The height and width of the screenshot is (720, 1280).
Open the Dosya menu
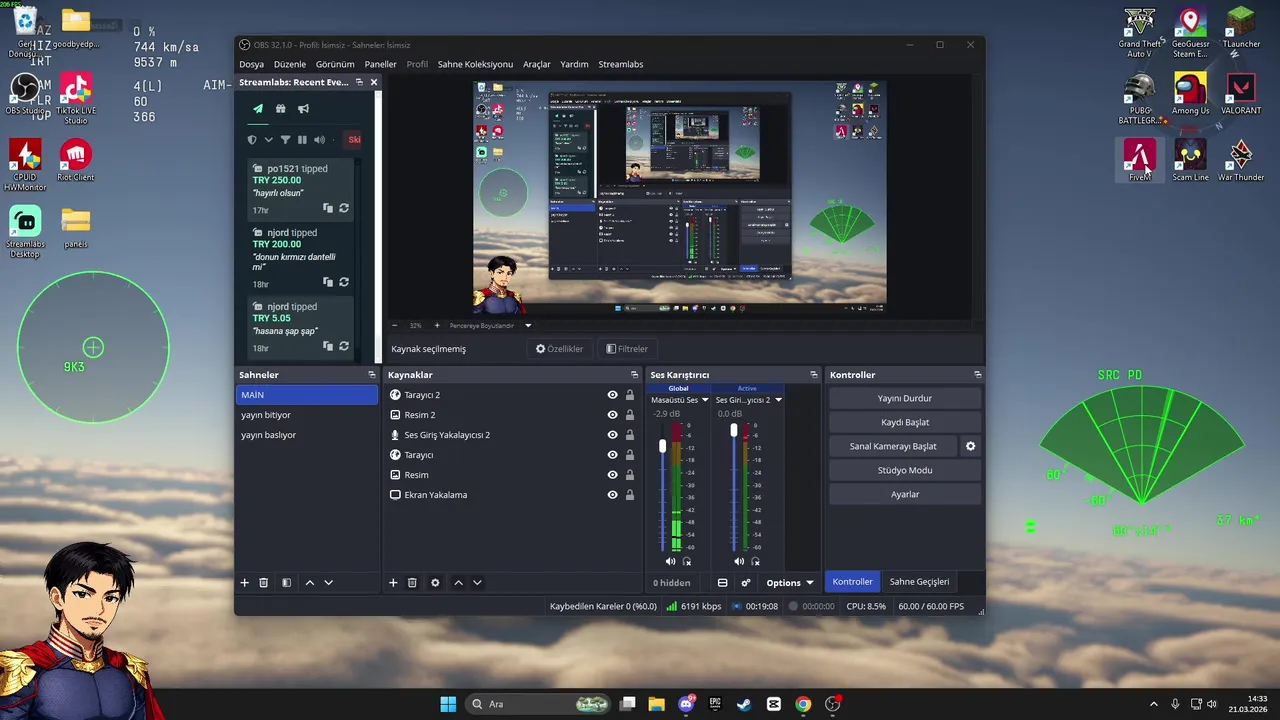click(x=251, y=64)
